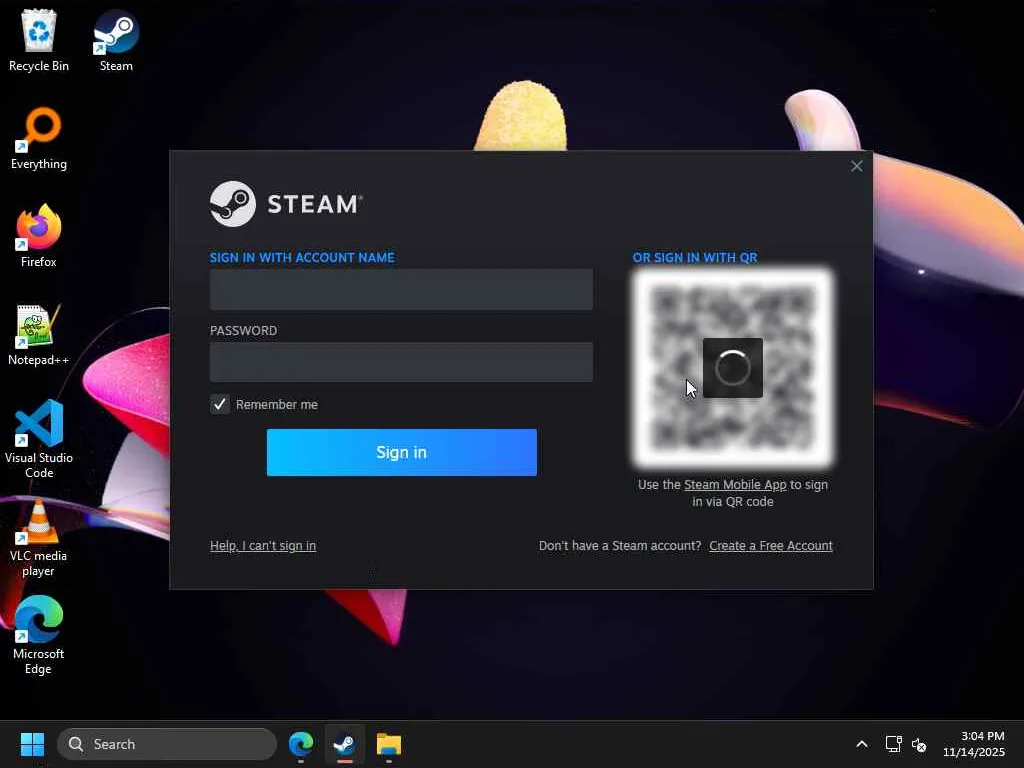Click the loading QR code image
1024x768 pixels.
coord(733,368)
